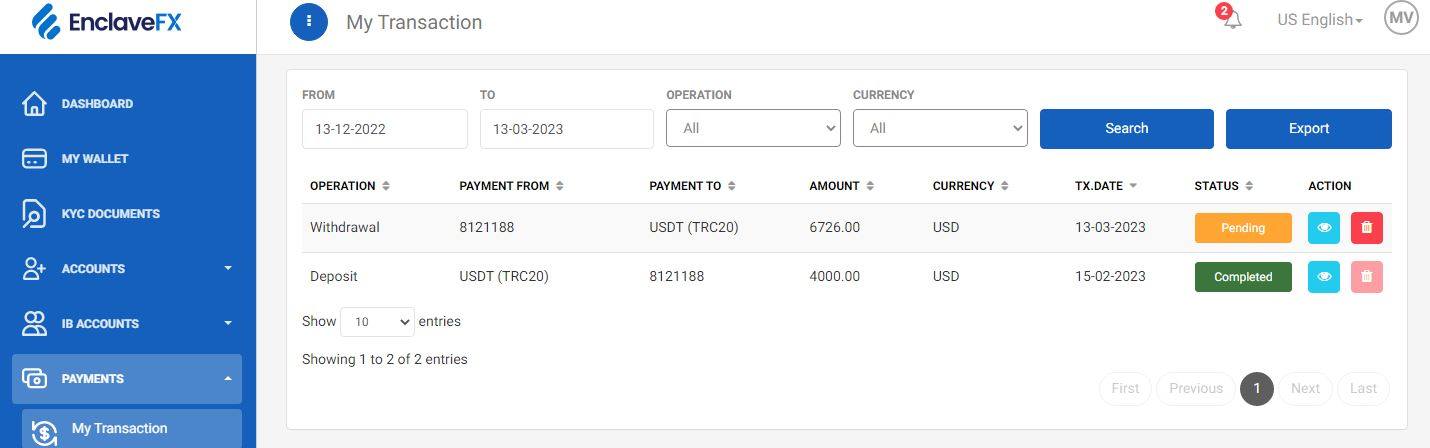Click the EnclaveFX logo

tap(106, 22)
